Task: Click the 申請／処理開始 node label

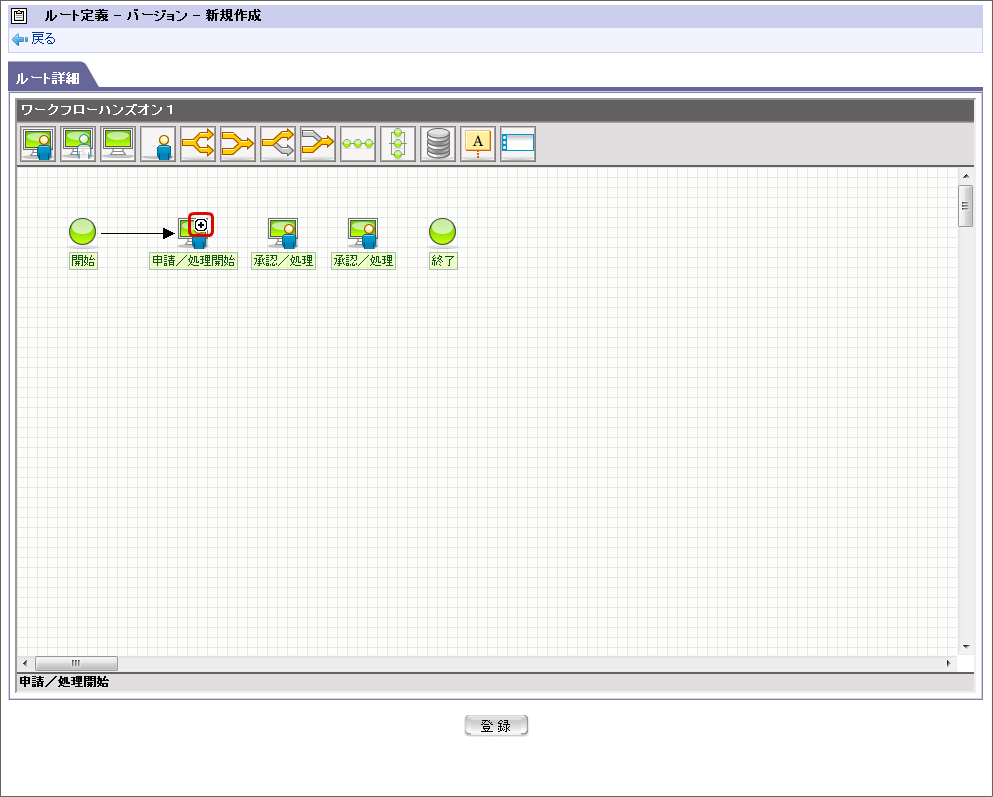Action: 193,261
